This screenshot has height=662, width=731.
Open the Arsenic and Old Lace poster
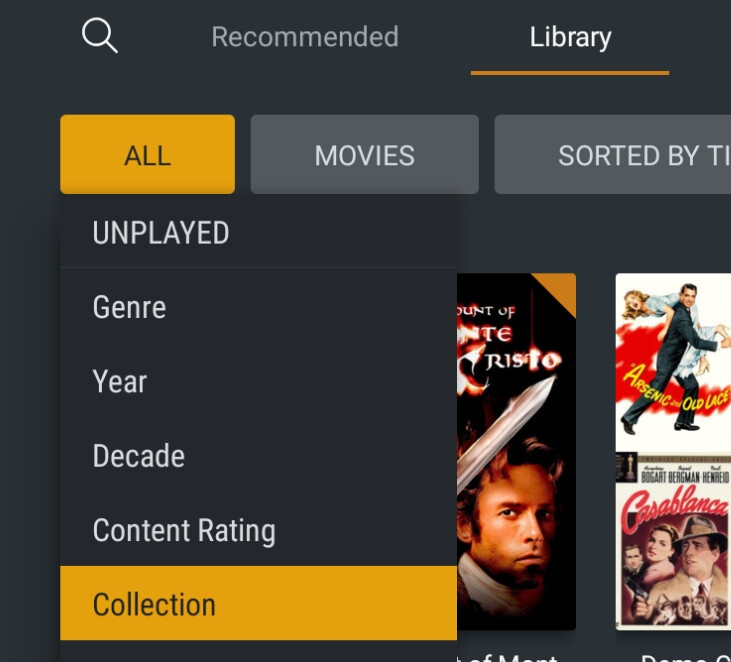673,362
